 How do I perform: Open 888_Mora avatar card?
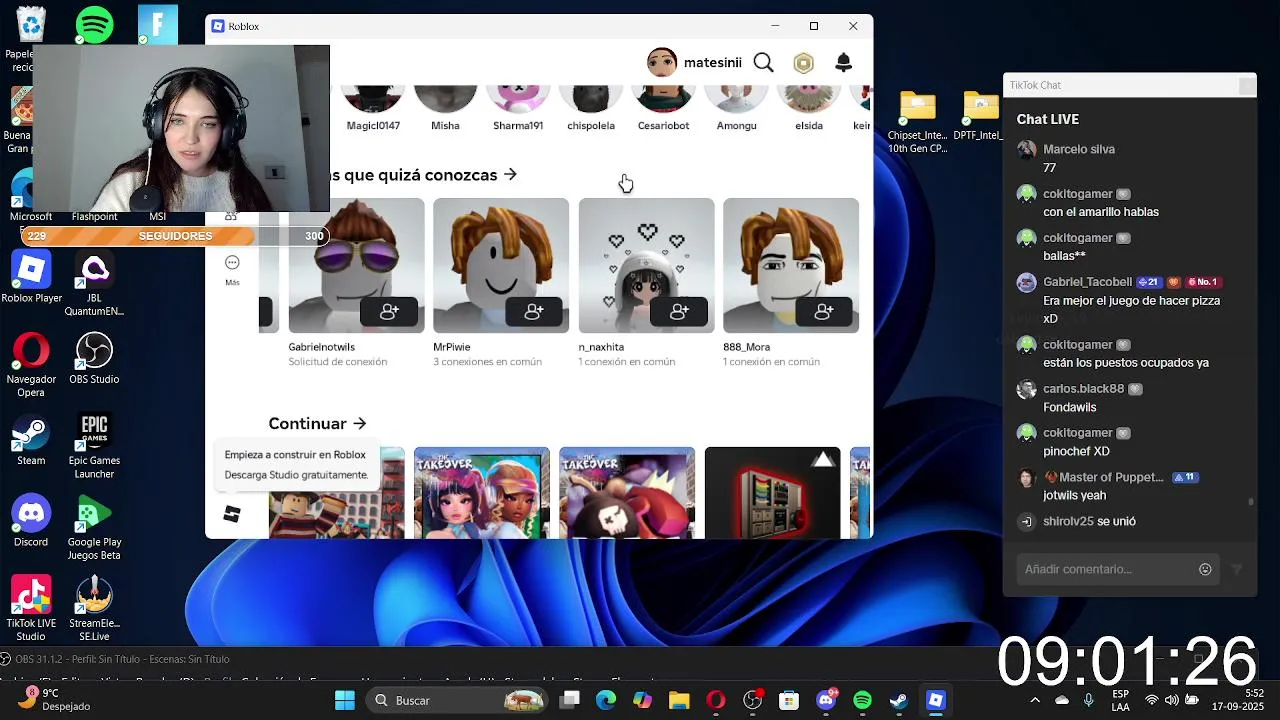tap(791, 265)
